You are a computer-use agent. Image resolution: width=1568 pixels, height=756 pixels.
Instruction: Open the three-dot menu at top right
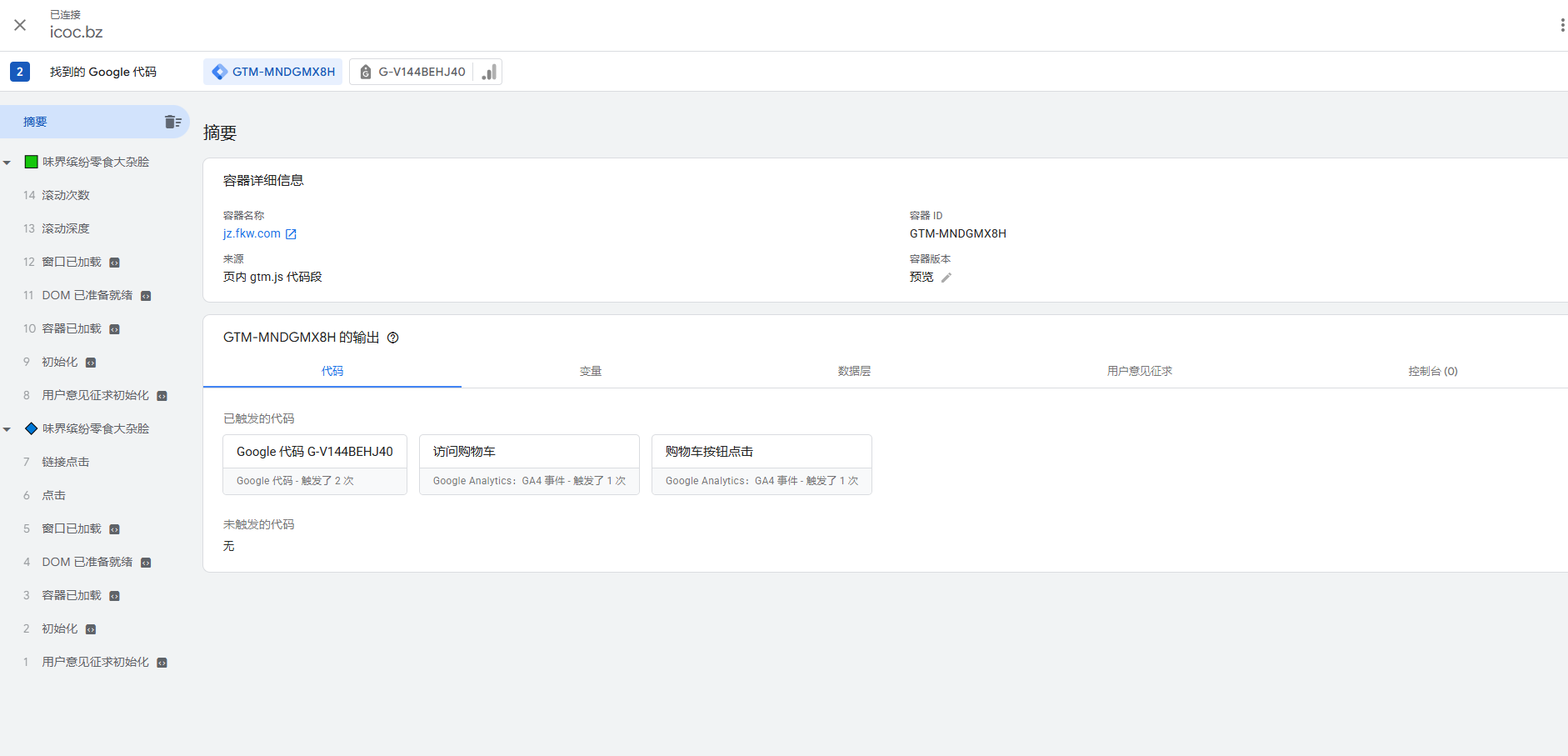pyautogui.click(x=1561, y=25)
